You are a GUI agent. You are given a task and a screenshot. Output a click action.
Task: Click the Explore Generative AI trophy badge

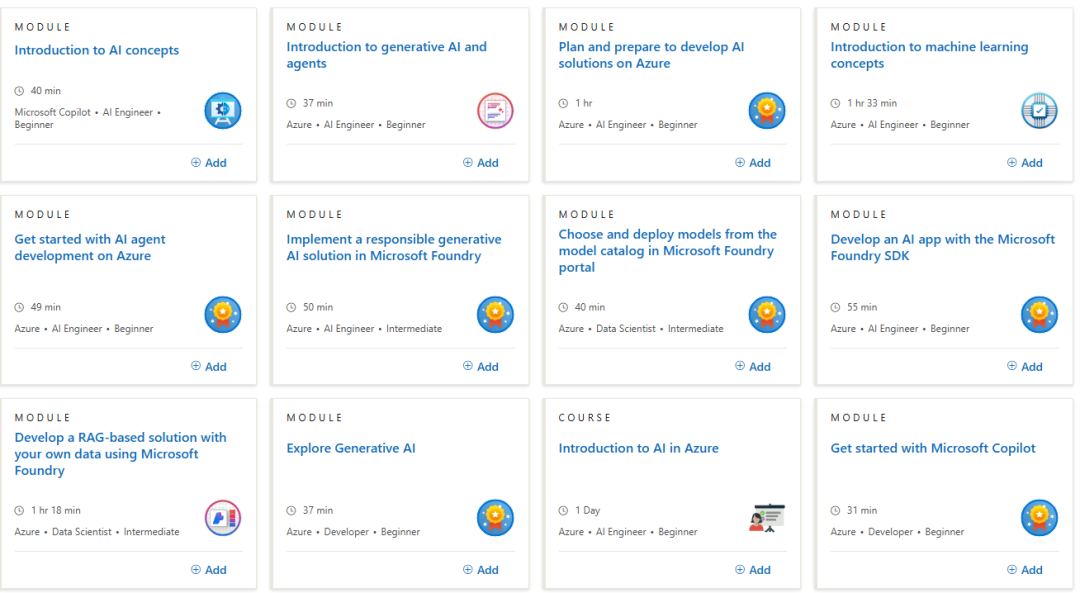tap(495, 518)
